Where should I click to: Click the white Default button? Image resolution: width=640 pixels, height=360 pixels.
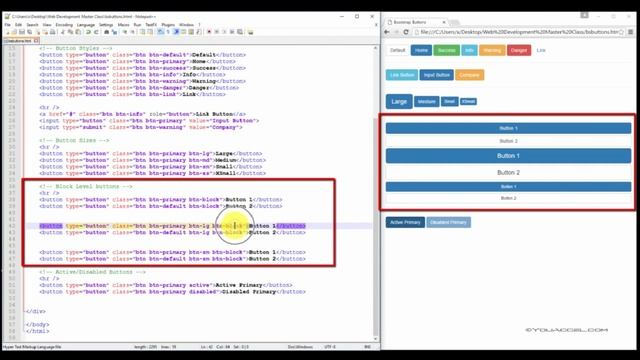pos(398,50)
